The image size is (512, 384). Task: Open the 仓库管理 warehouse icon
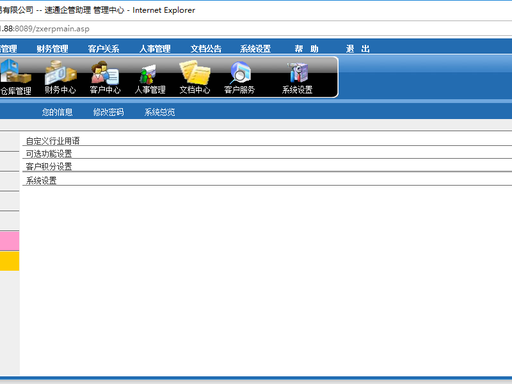(x=15, y=77)
